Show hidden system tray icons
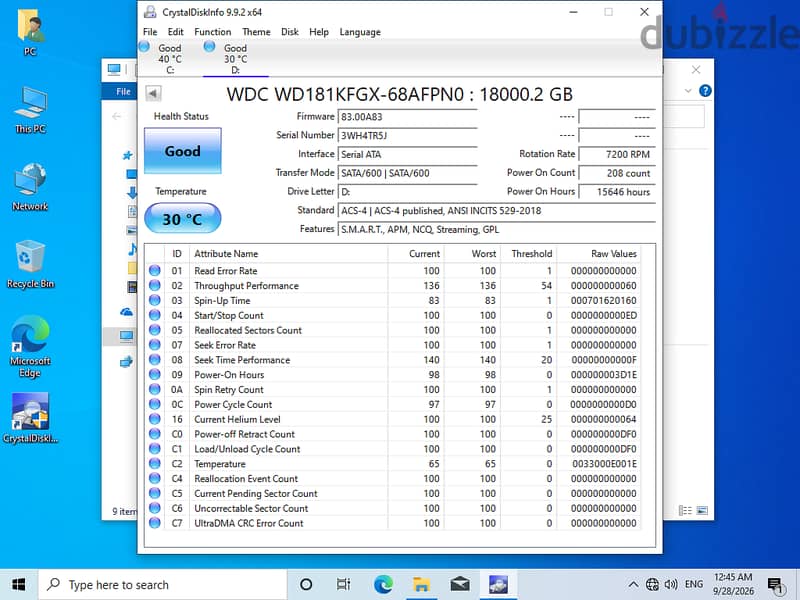 point(633,585)
